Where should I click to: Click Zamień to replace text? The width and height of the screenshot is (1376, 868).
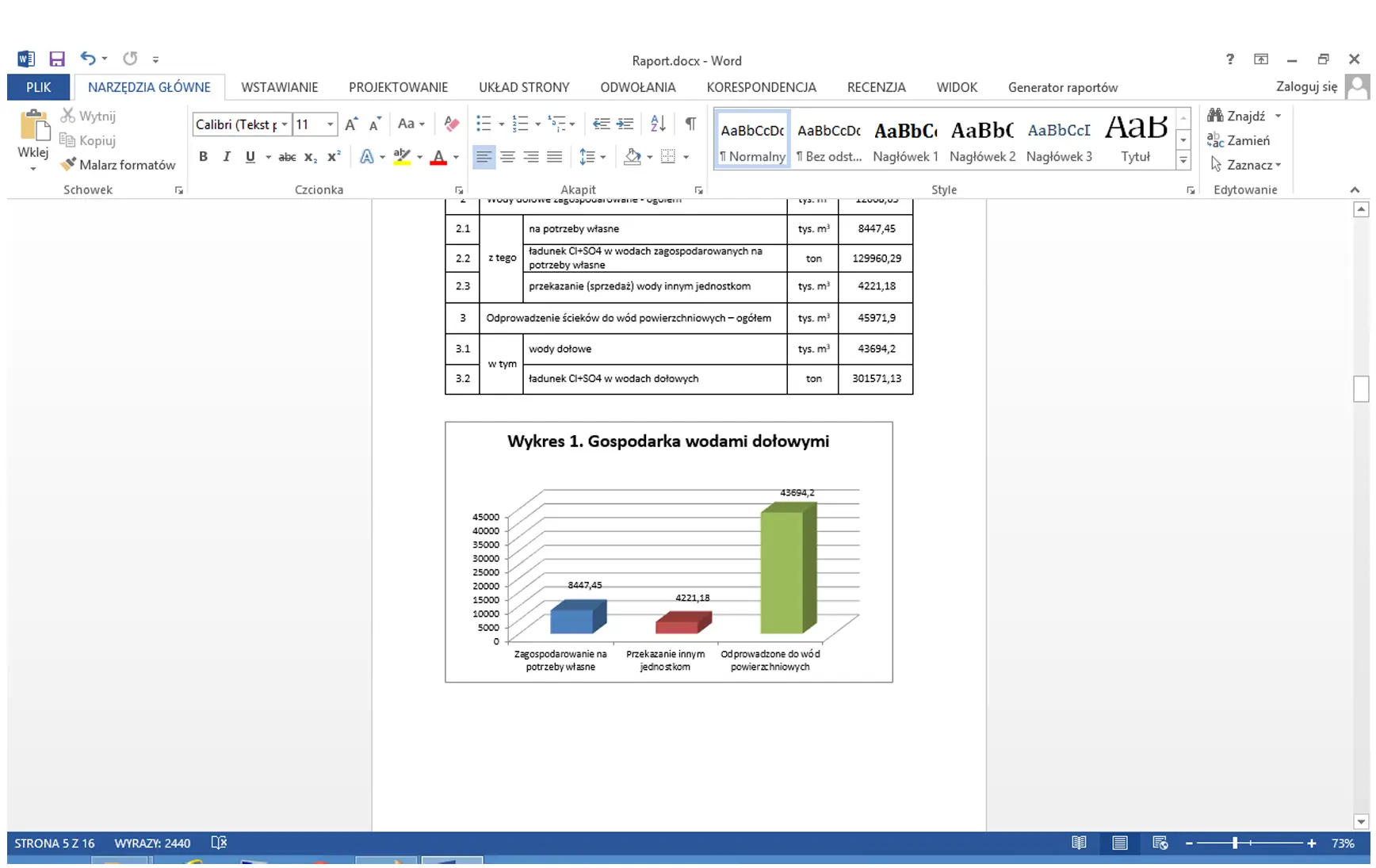pos(1239,140)
